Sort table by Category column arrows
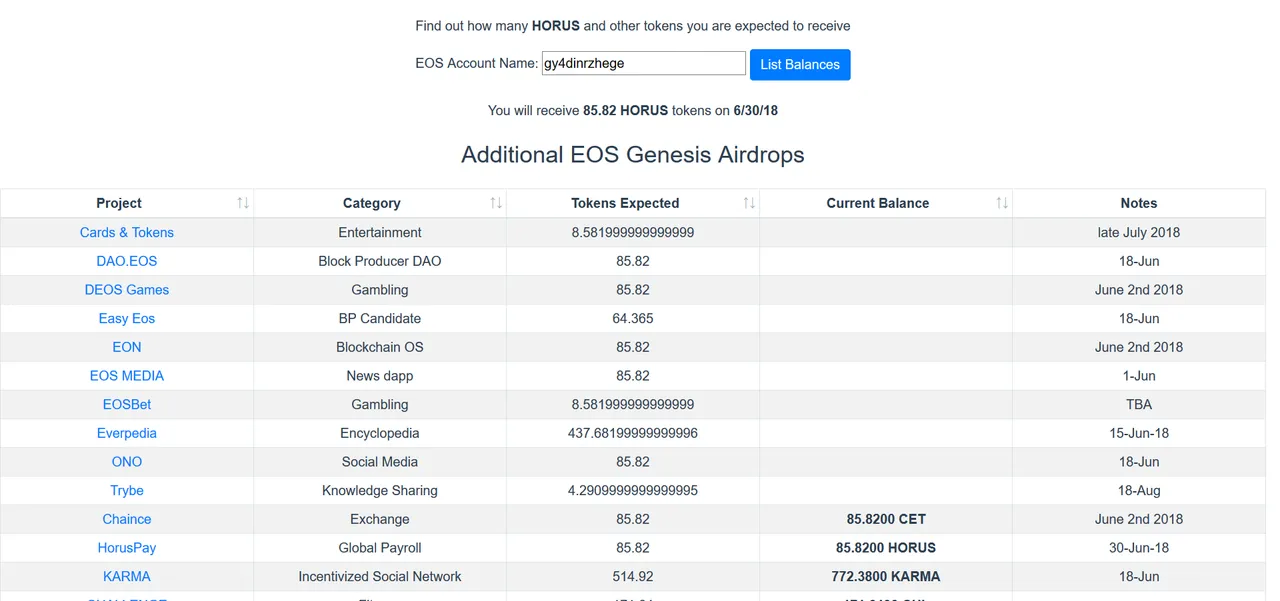1280x601 pixels. [x=496, y=203]
